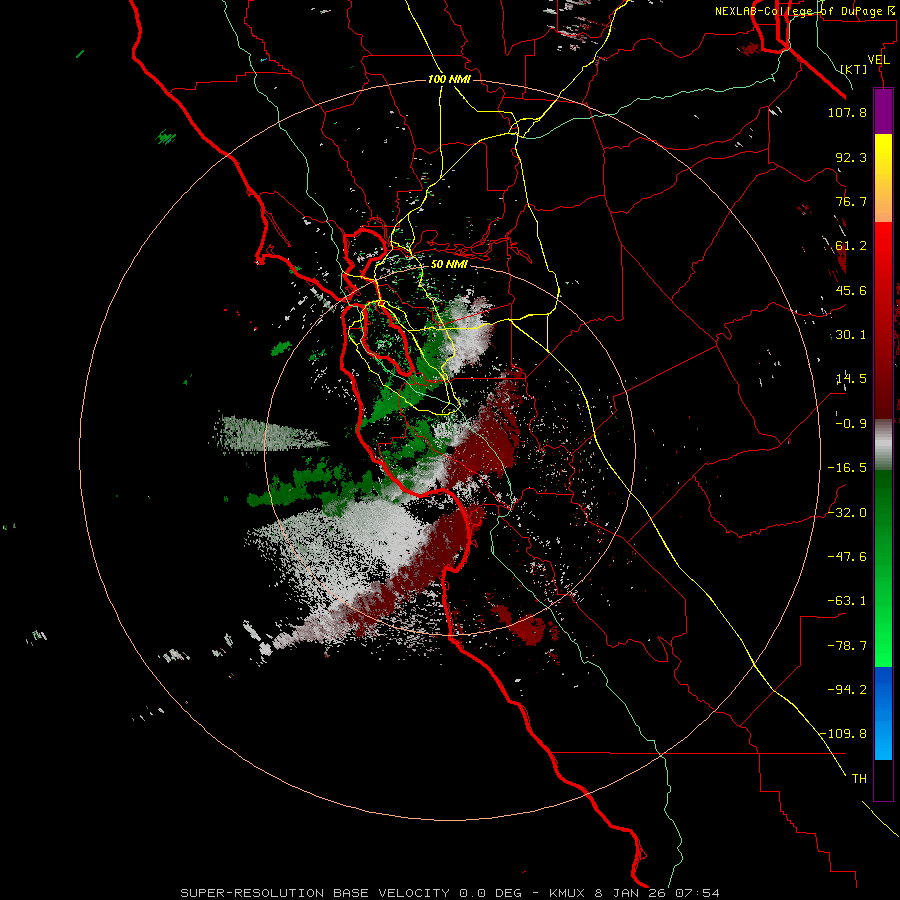Click the VEL legend title

[x=878, y=60]
